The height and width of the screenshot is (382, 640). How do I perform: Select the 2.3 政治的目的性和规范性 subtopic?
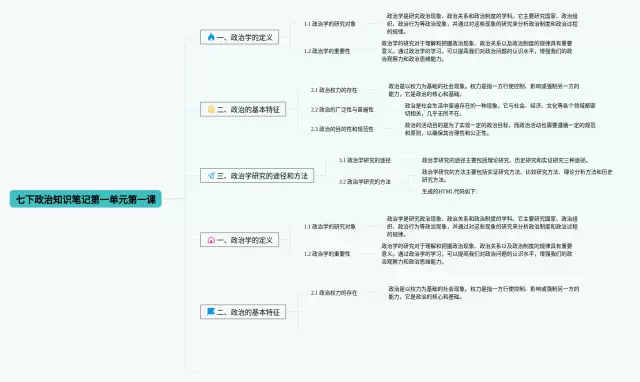click(x=342, y=129)
